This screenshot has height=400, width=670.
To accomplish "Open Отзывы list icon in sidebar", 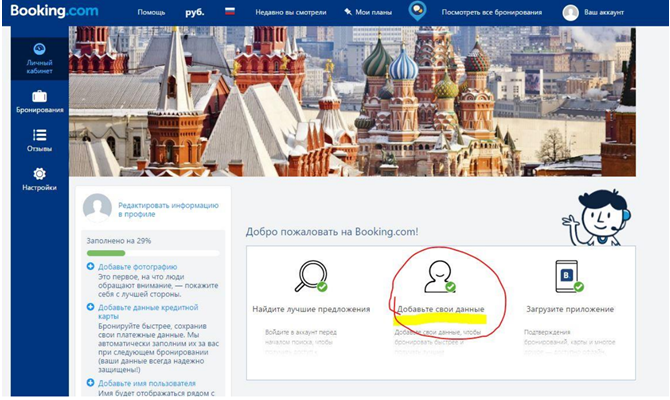I will click(x=39, y=140).
